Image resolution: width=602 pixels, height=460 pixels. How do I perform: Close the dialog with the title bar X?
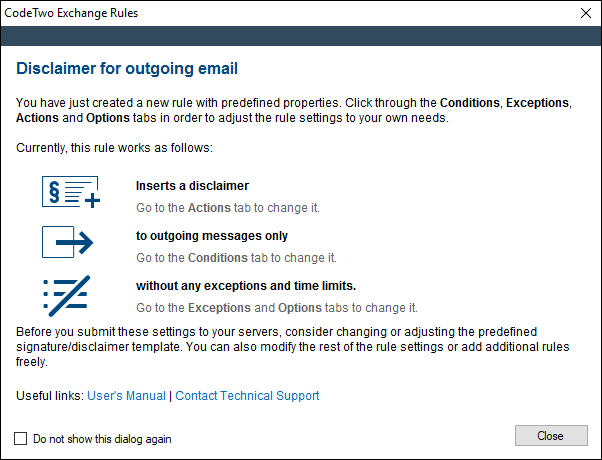(x=586, y=13)
